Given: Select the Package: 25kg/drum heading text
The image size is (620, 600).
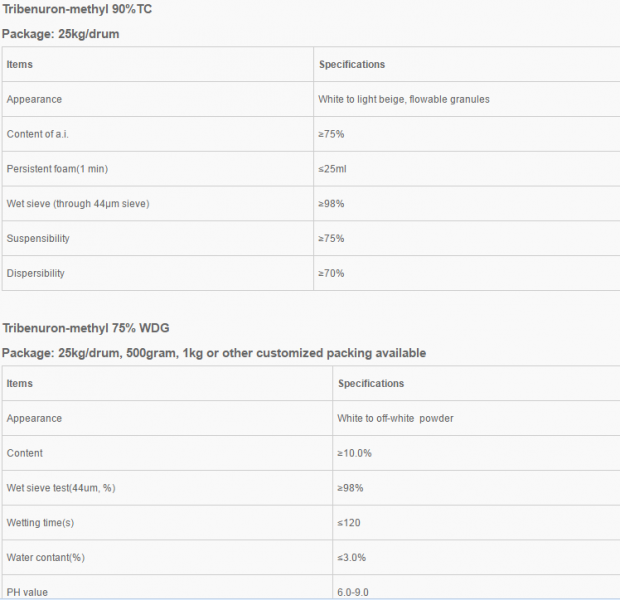Looking at the screenshot, I should pyautogui.click(x=60, y=34).
